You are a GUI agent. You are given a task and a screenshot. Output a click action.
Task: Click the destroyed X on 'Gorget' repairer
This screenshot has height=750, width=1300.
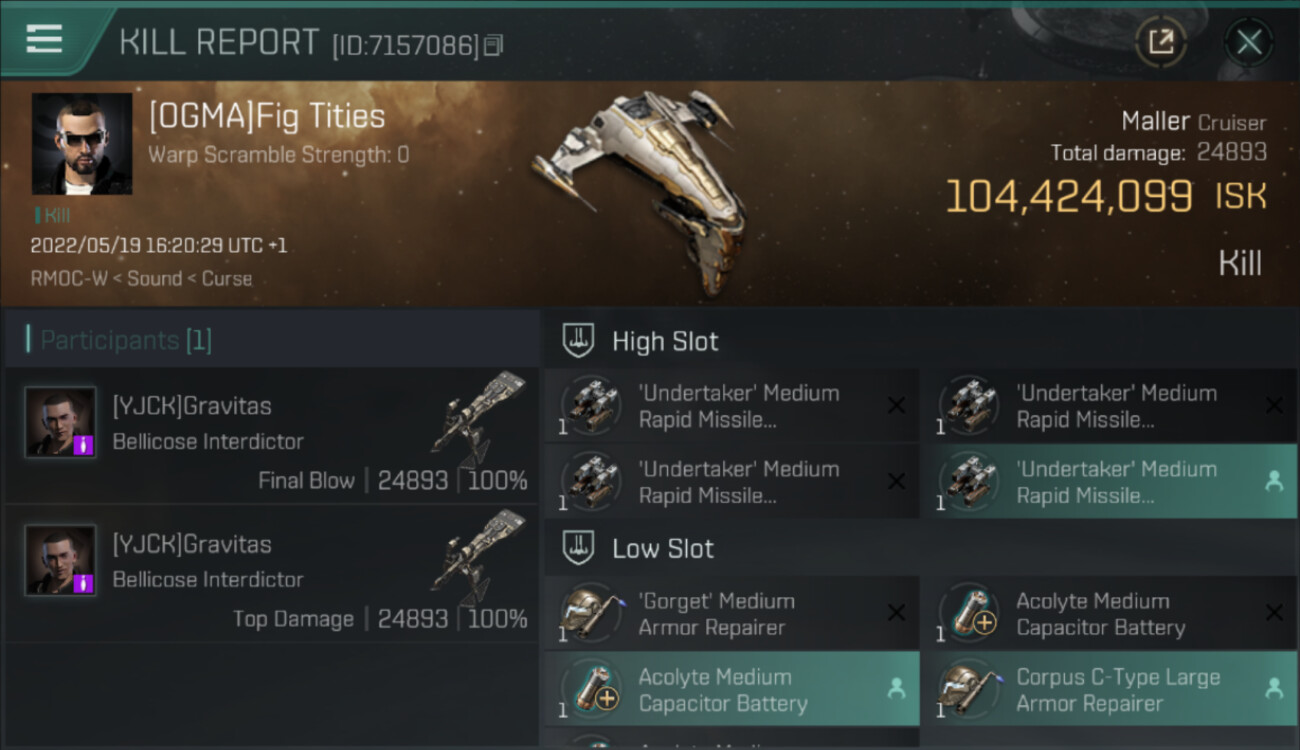coord(896,614)
